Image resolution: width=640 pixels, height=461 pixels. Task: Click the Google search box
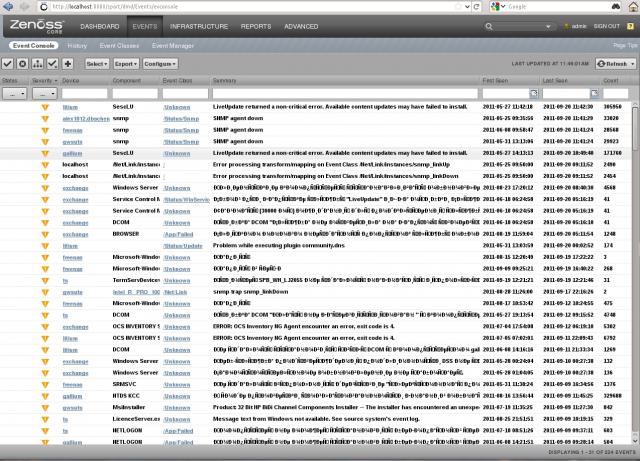click(x=558, y=7)
